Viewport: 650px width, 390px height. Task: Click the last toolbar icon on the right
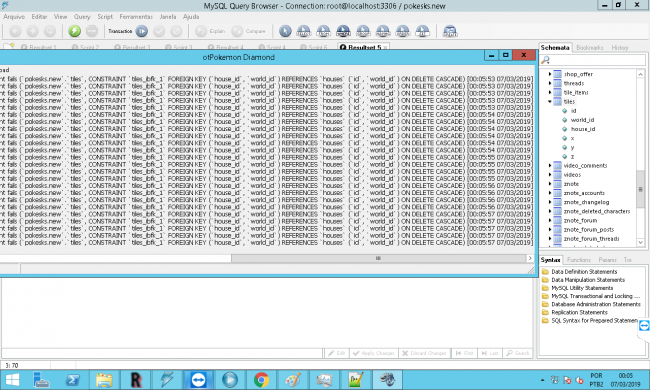pos(450,31)
